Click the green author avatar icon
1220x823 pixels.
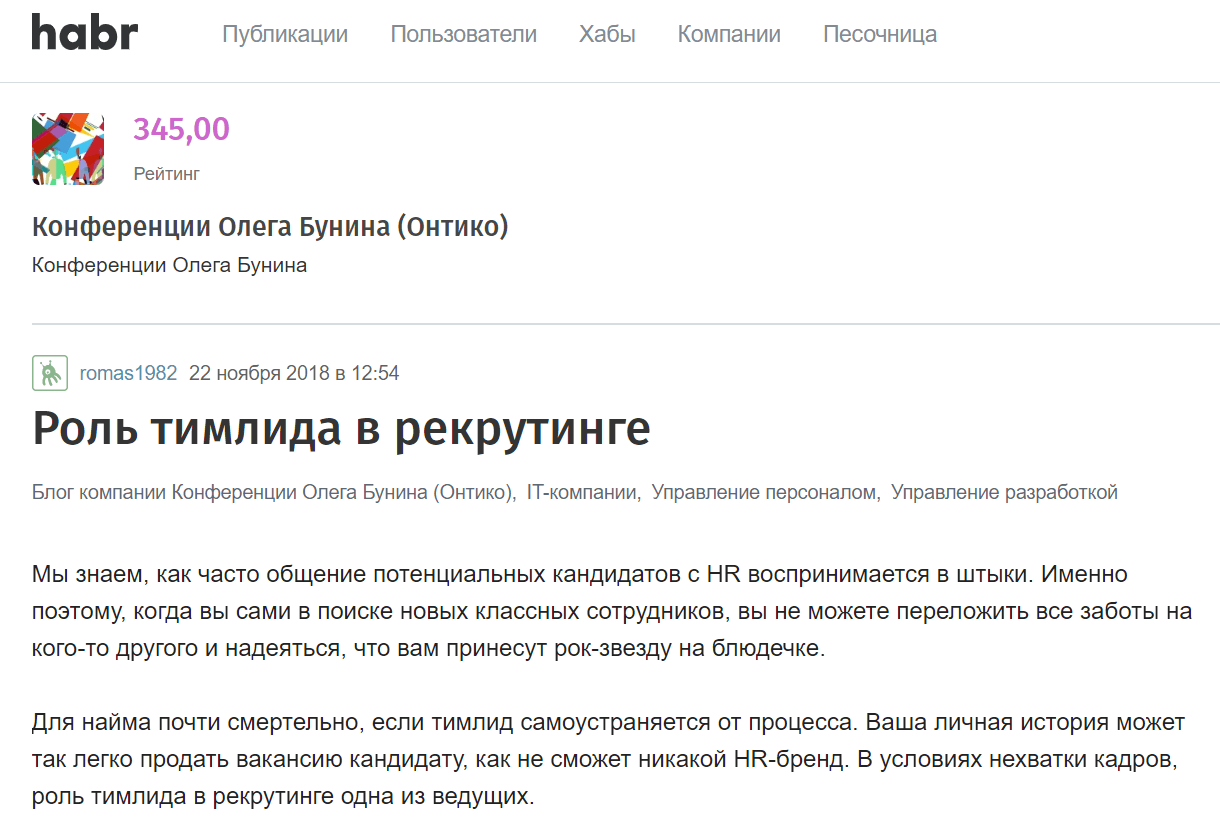click(50, 373)
